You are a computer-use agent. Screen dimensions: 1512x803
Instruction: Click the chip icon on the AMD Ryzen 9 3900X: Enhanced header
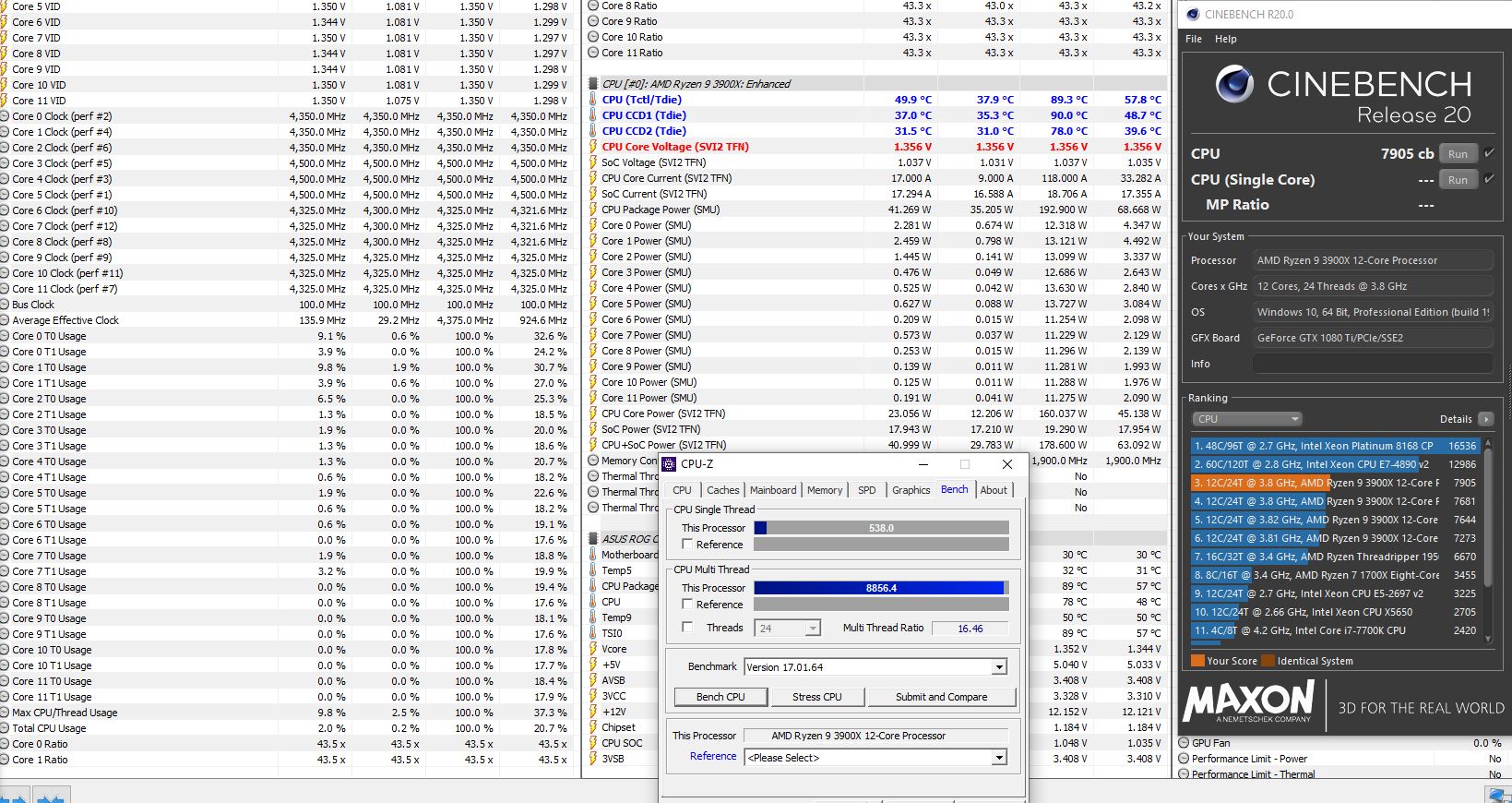point(593,84)
